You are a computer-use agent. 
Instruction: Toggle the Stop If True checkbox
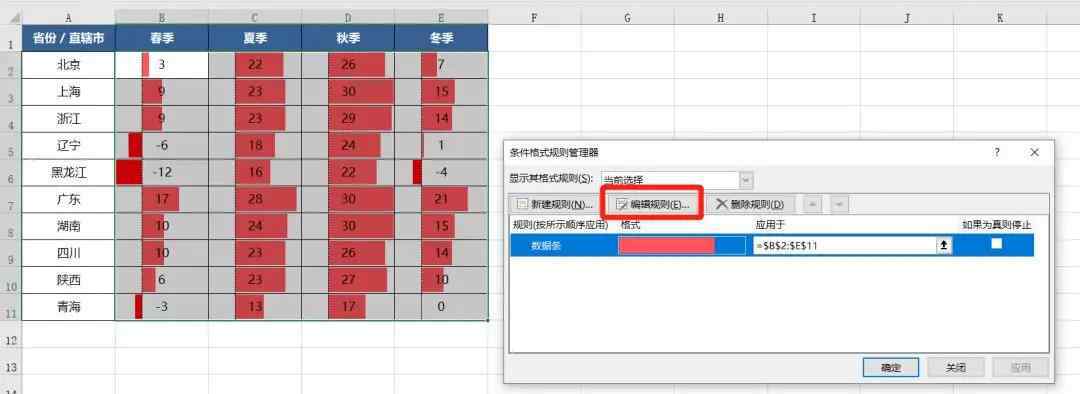[996, 244]
